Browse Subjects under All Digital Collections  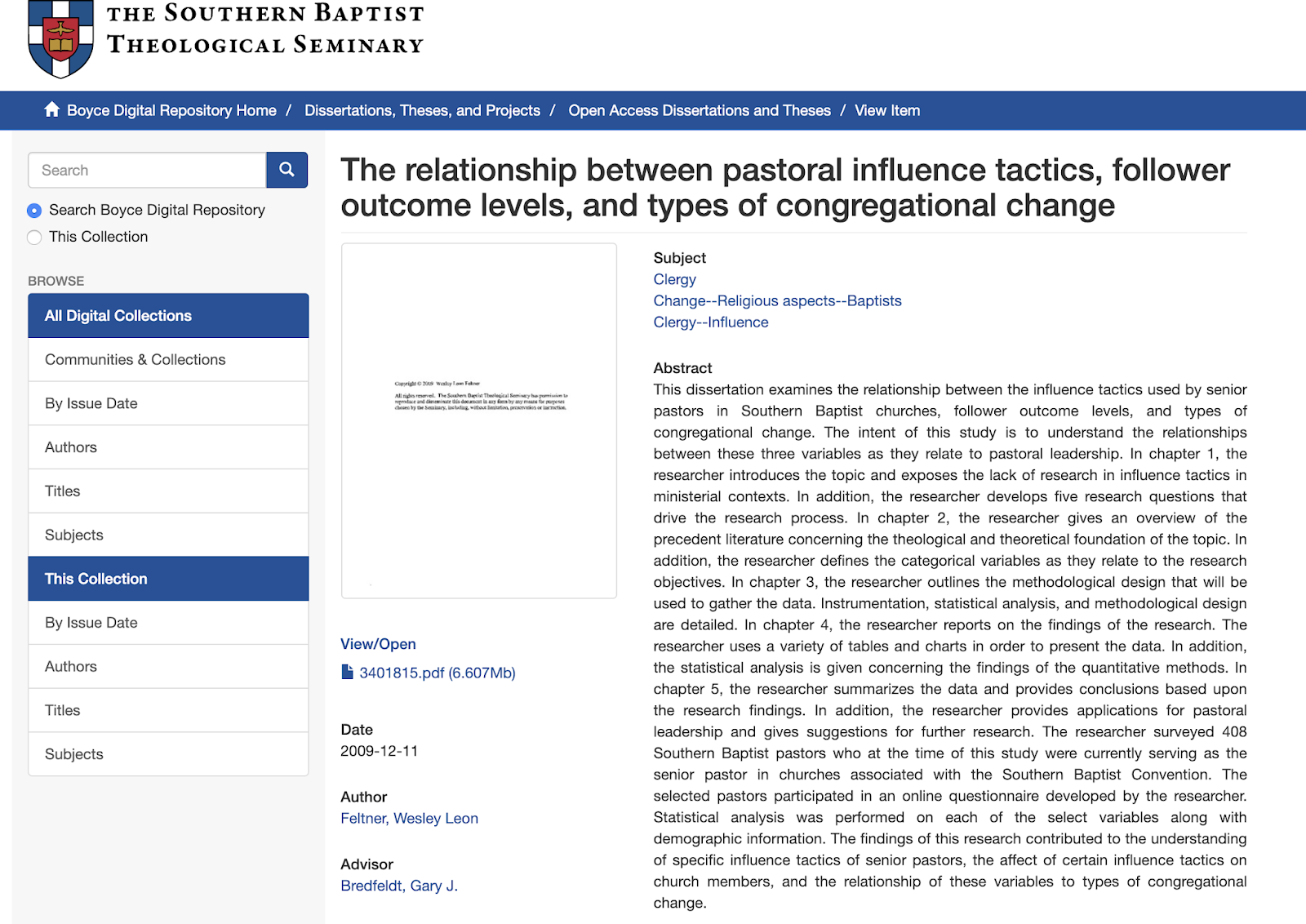tap(168, 535)
